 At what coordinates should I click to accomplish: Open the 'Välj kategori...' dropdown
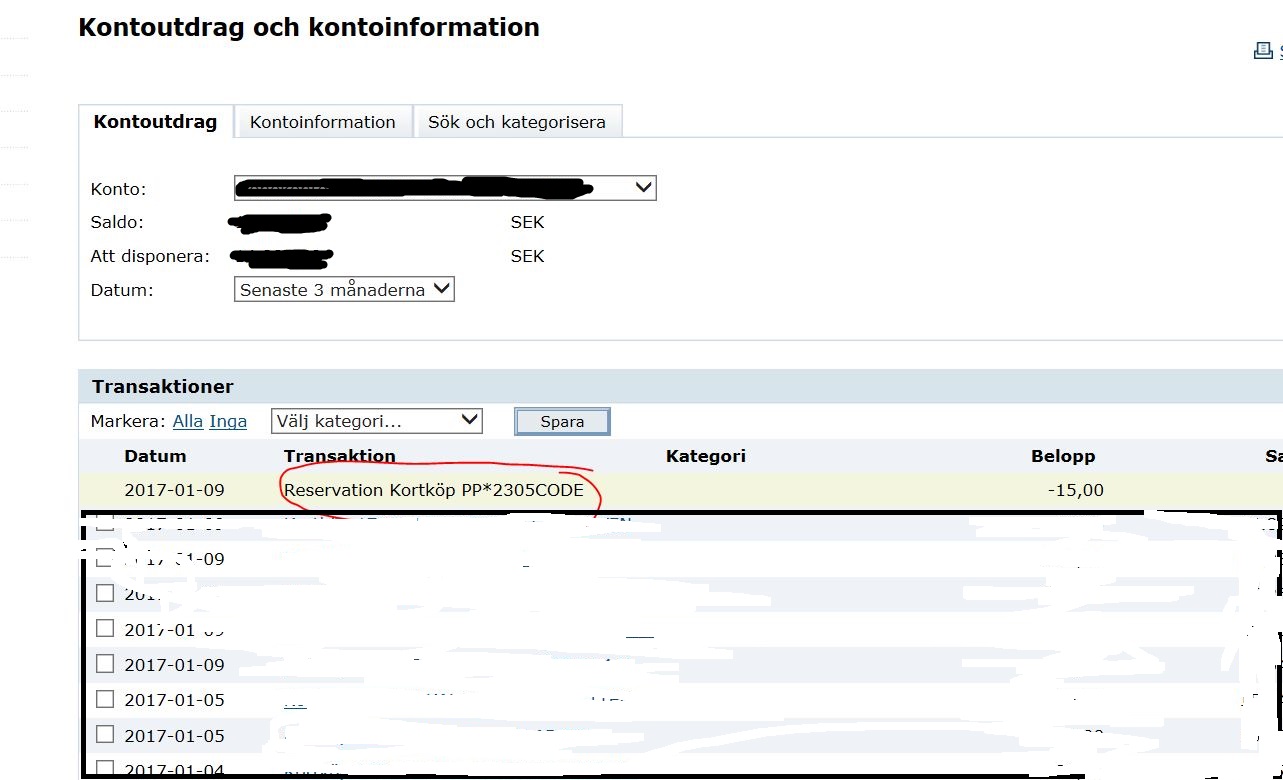pos(376,421)
